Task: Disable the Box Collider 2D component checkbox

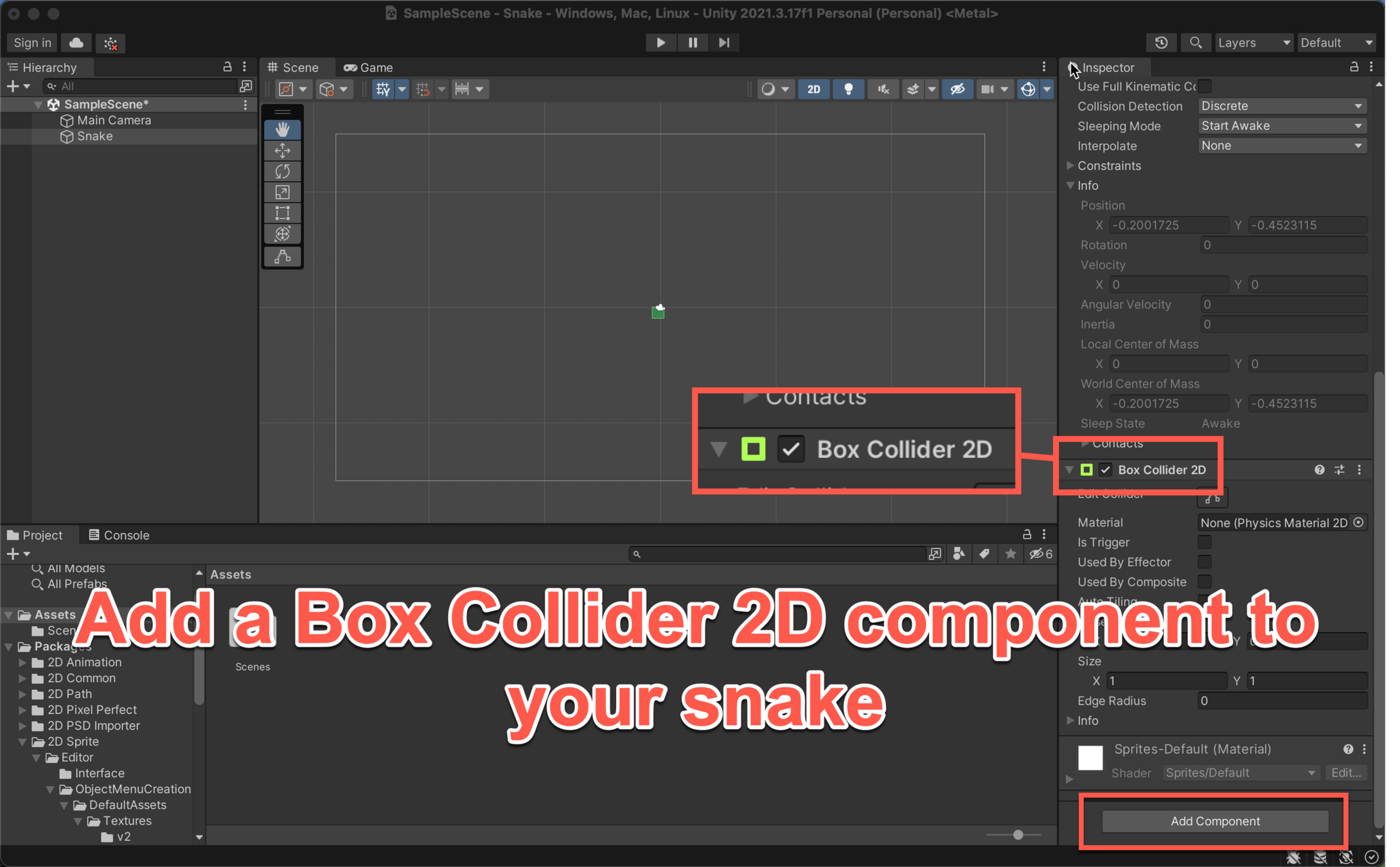Action: [1105, 469]
